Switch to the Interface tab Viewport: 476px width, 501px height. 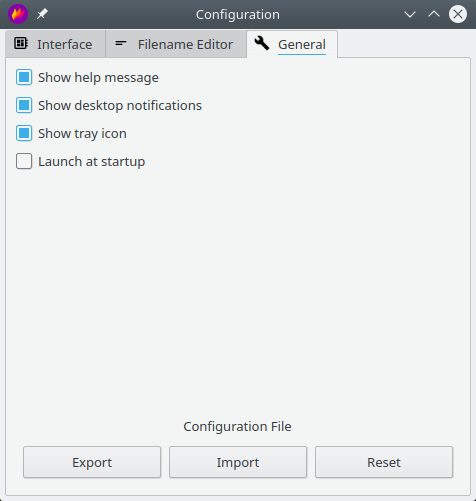tap(56, 44)
